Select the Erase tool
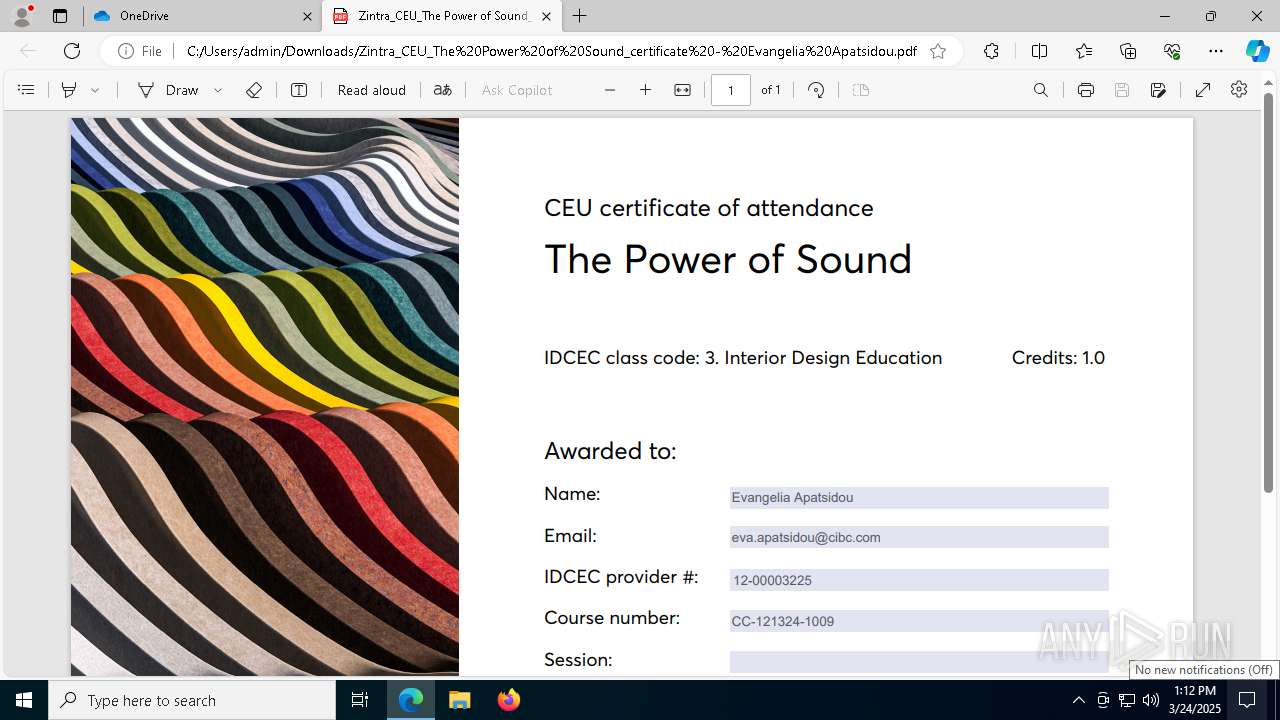 [254, 90]
